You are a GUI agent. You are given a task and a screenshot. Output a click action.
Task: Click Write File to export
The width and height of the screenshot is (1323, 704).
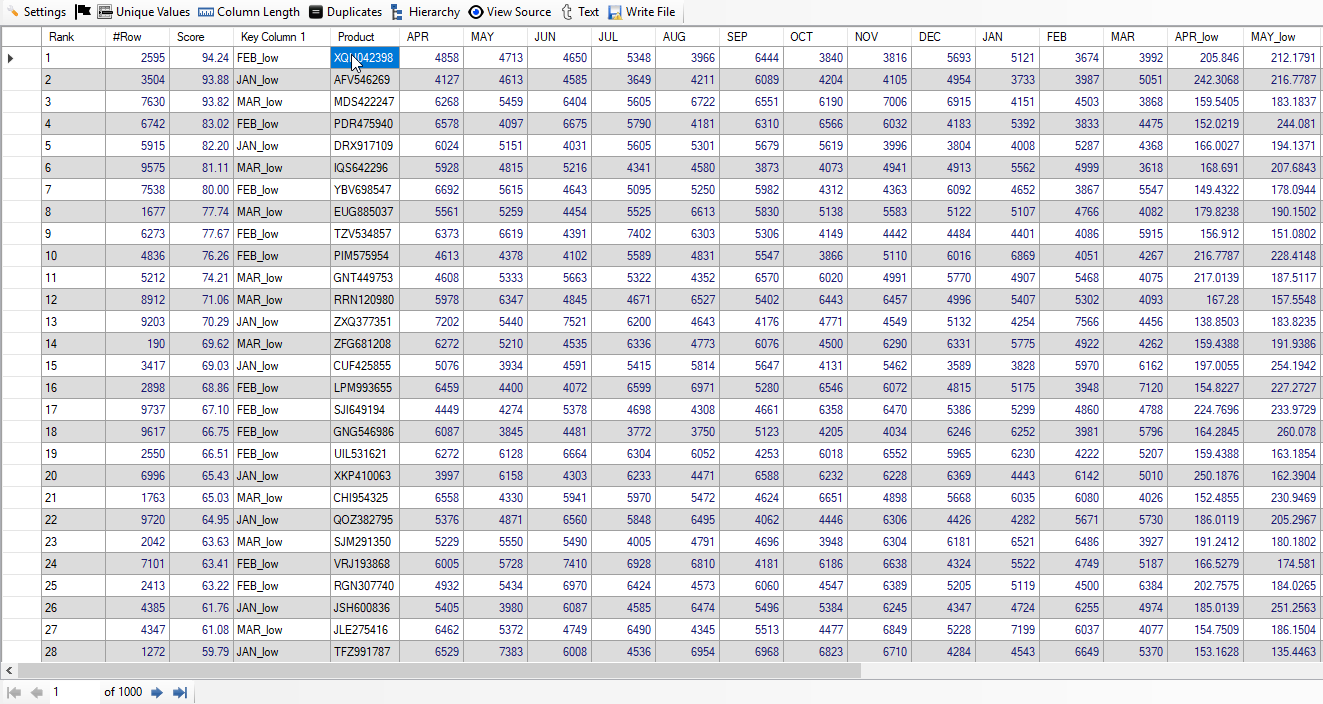pyautogui.click(x=641, y=12)
